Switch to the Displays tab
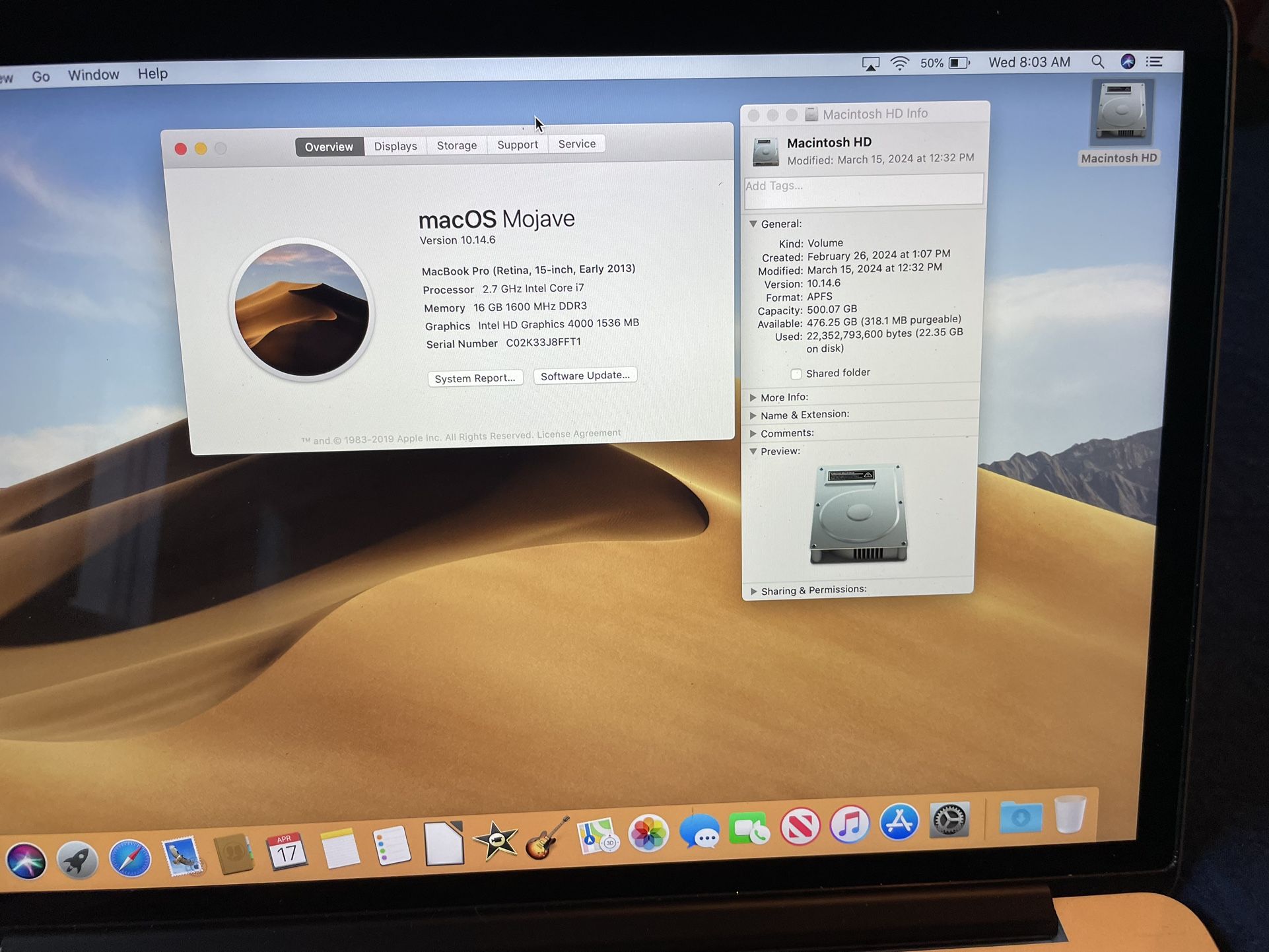The height and width of the screenshot is (952, 1269). point(395,146)
